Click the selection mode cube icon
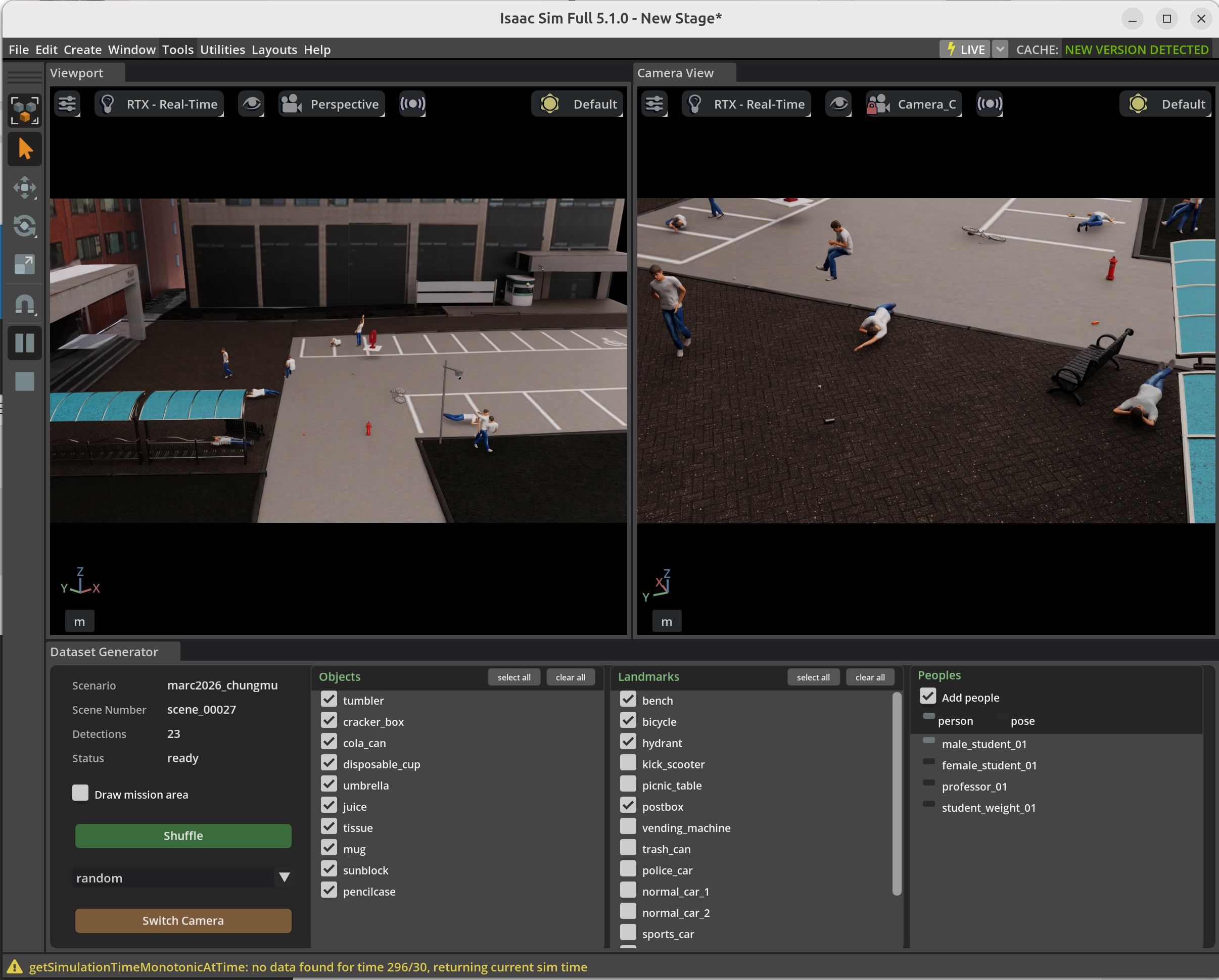Screen dimensions: 1219x980 25,110
